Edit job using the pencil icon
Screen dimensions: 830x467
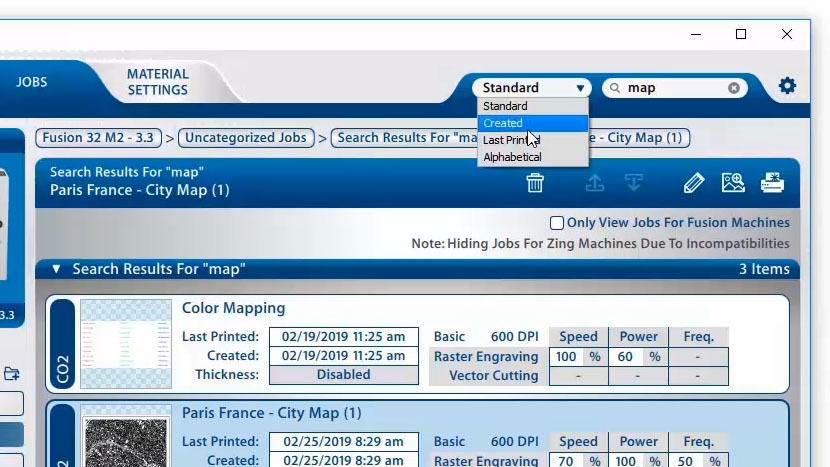point(694,183)
